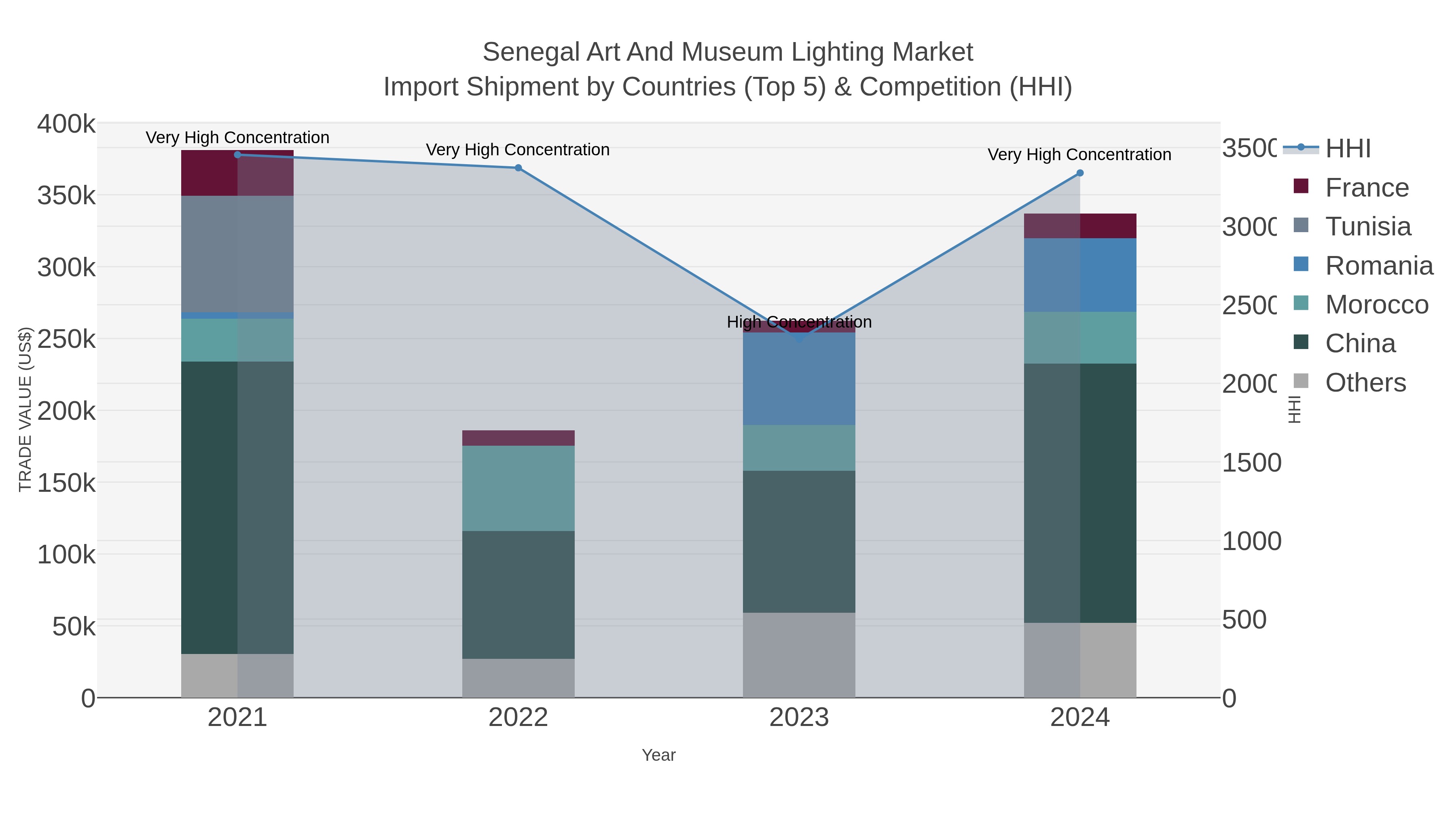Select the Tunisia segment of the 2021 bar
1456x819 pixels.
pyautogui.click(x=237, y=254)
